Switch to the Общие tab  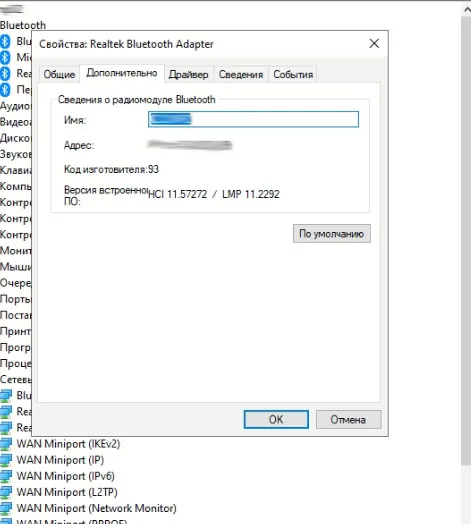[59, 74]
